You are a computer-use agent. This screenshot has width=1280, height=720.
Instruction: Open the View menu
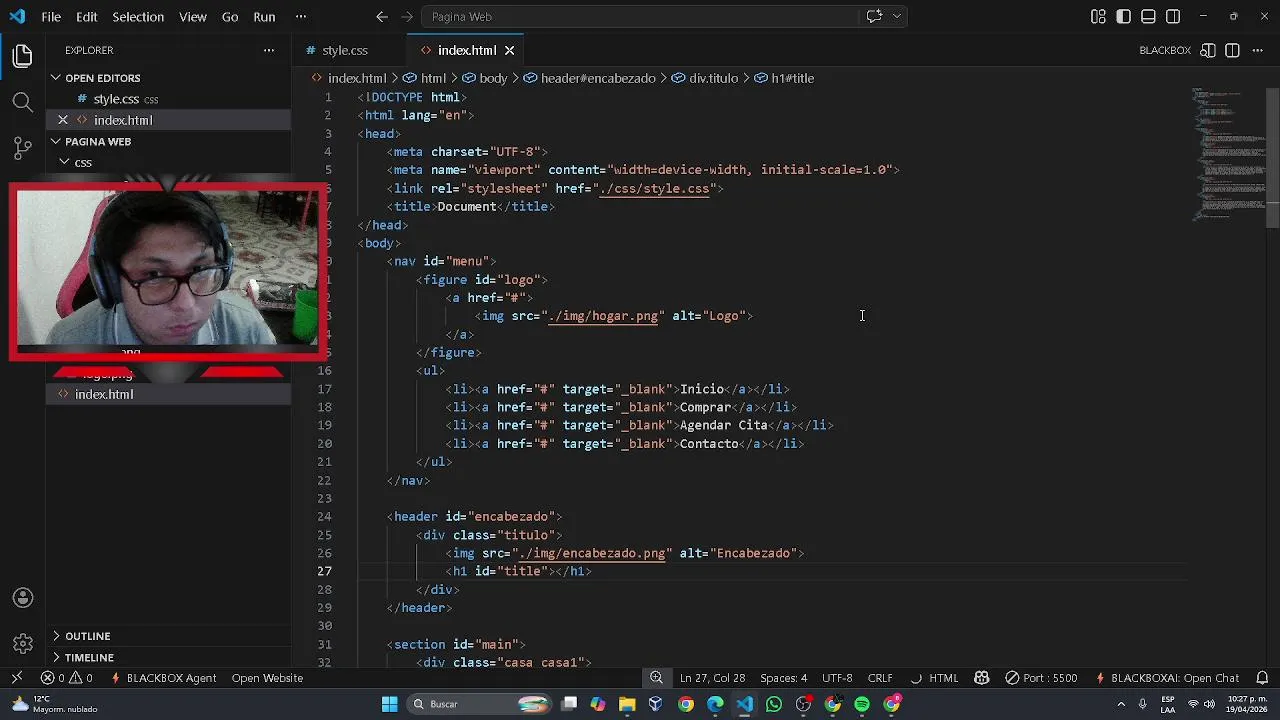click(x=193, y=17)
